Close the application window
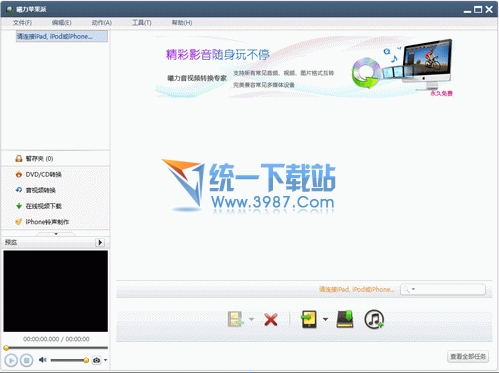This screenshot has height=373, width=499. 489,10
